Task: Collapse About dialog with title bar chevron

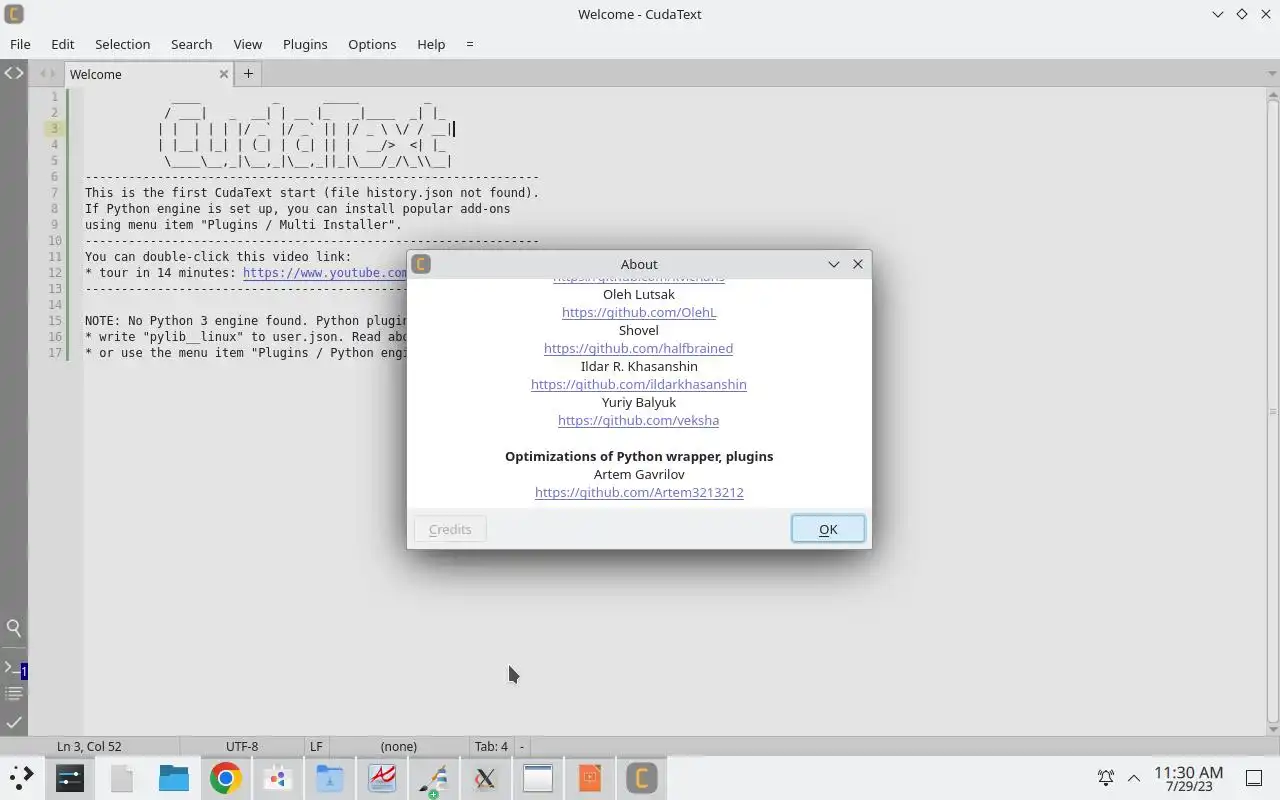Action: [834, 264]
